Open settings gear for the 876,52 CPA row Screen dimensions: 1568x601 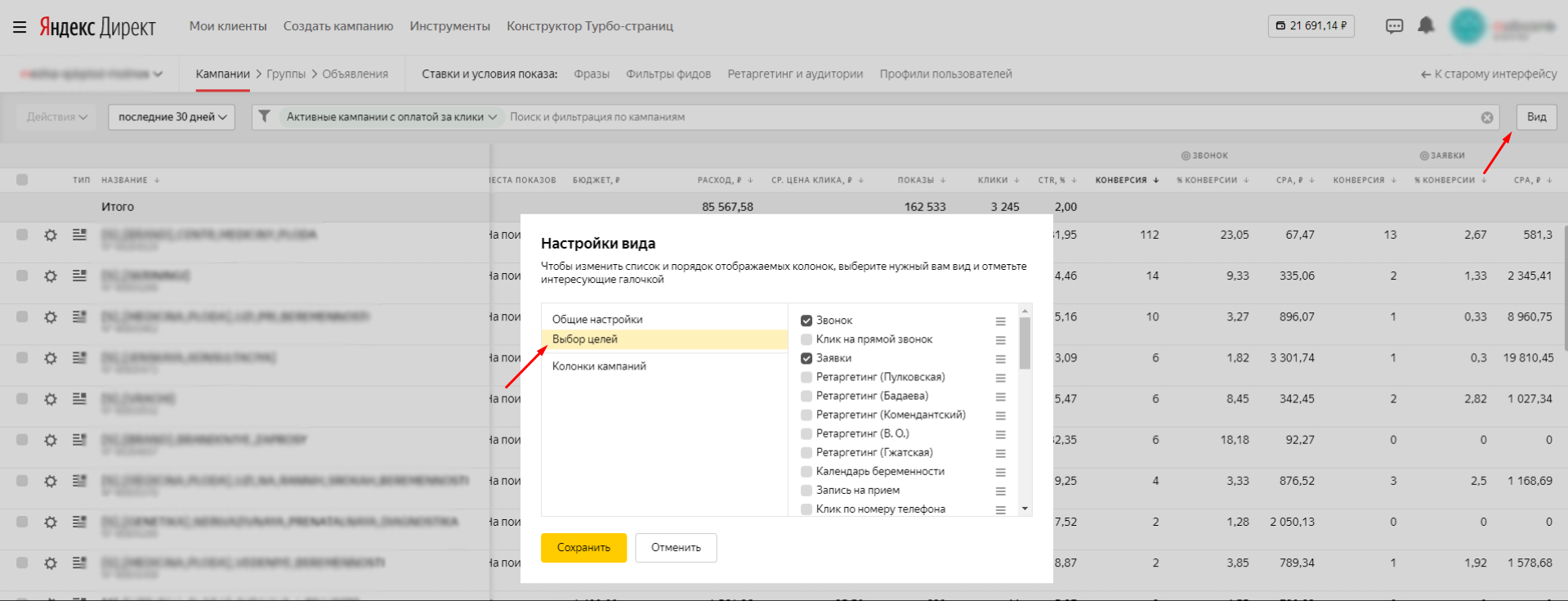(51, 481)
